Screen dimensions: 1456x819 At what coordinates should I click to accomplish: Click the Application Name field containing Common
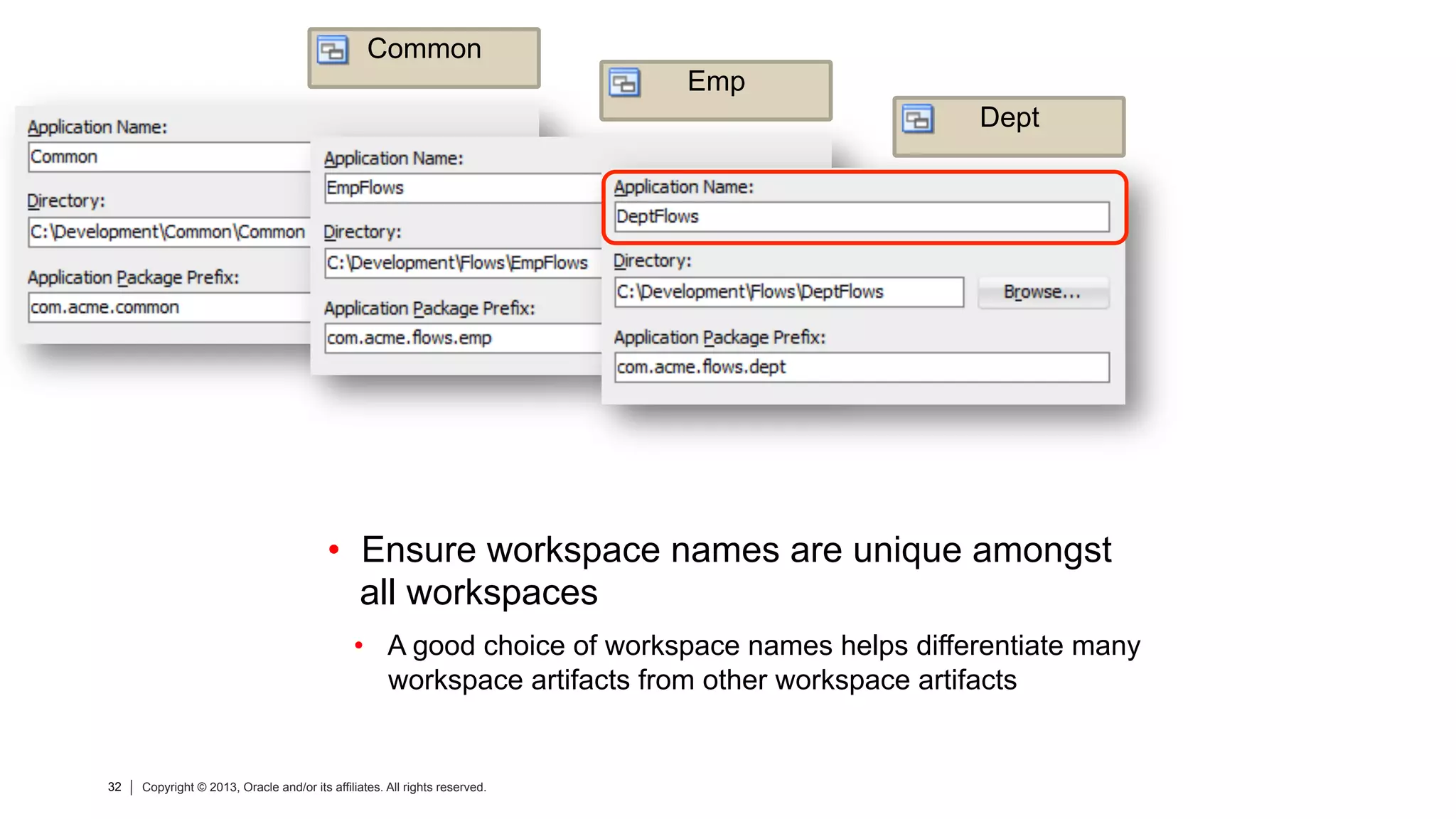[169, 157]
